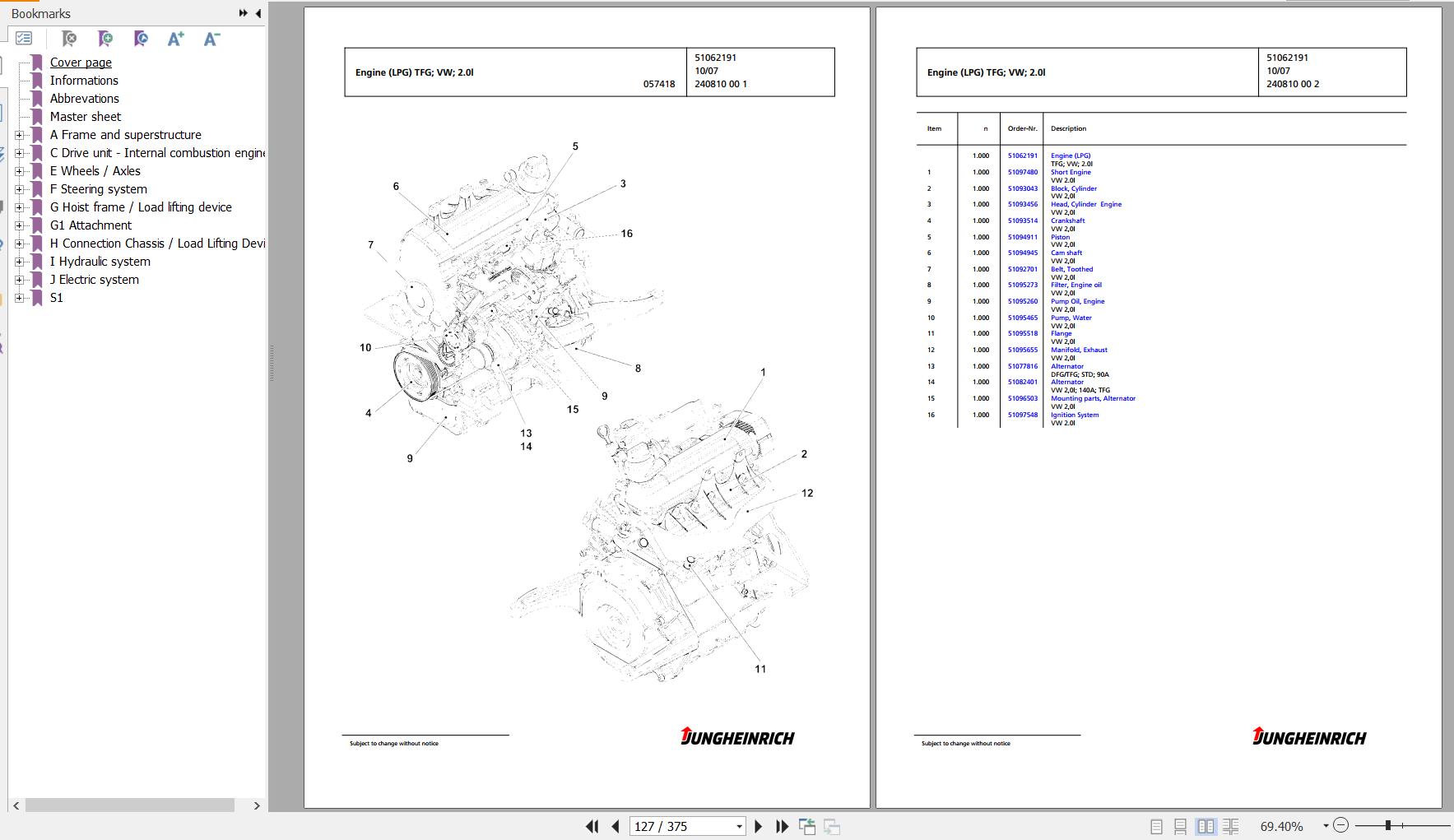
Task: Open the Crankshaft description link
Action: pos(1067,220)
